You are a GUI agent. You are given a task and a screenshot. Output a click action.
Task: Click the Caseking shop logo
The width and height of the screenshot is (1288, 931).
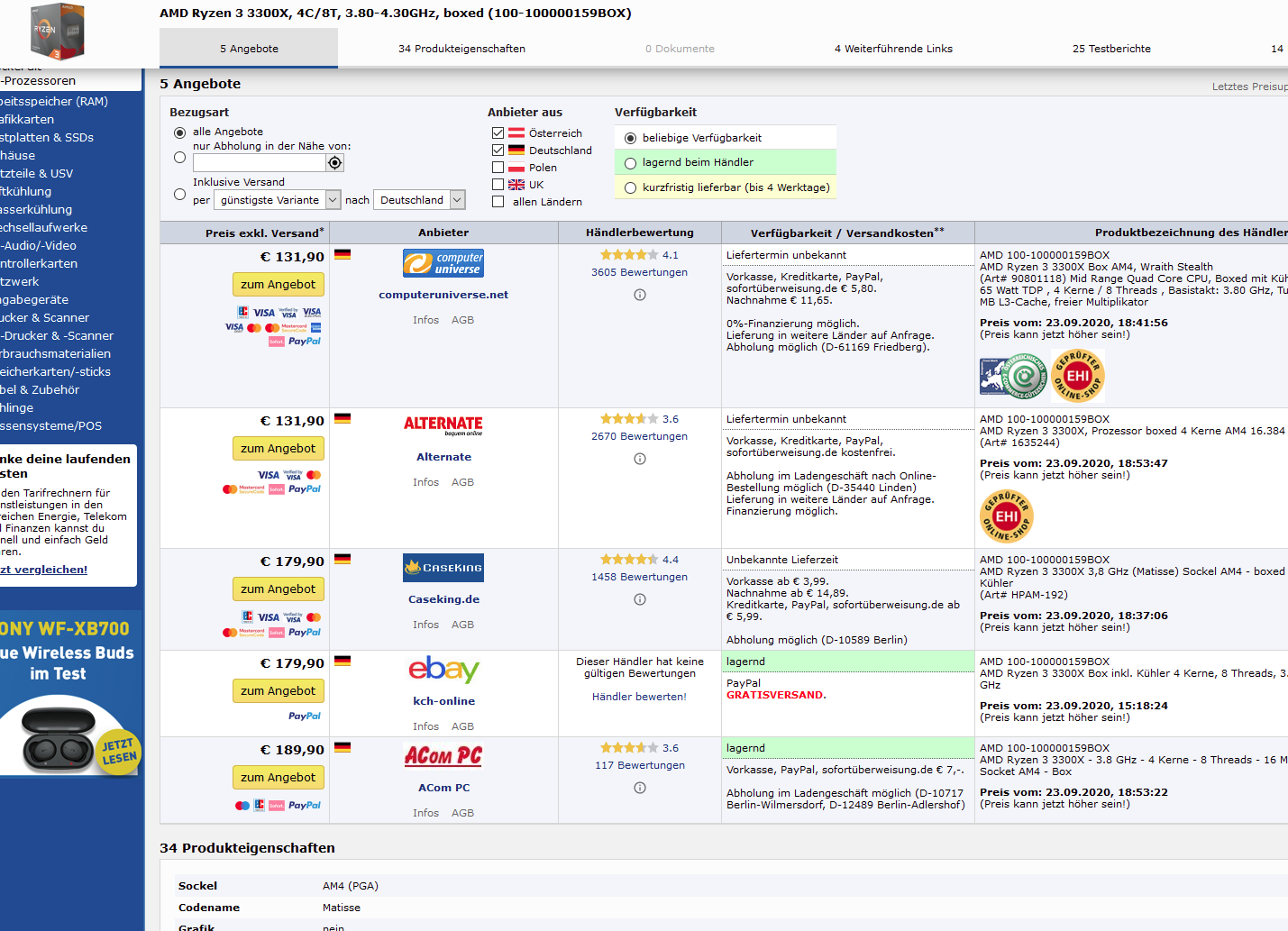point(443,568)
